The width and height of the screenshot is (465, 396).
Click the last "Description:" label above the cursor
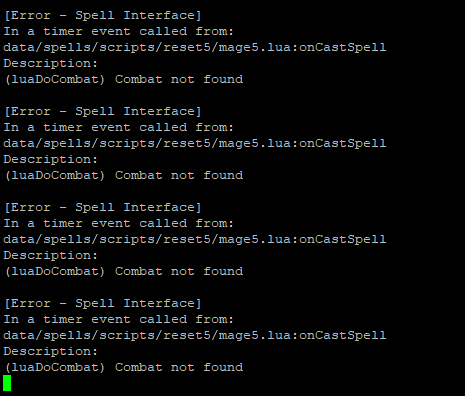tap(51, 351)
